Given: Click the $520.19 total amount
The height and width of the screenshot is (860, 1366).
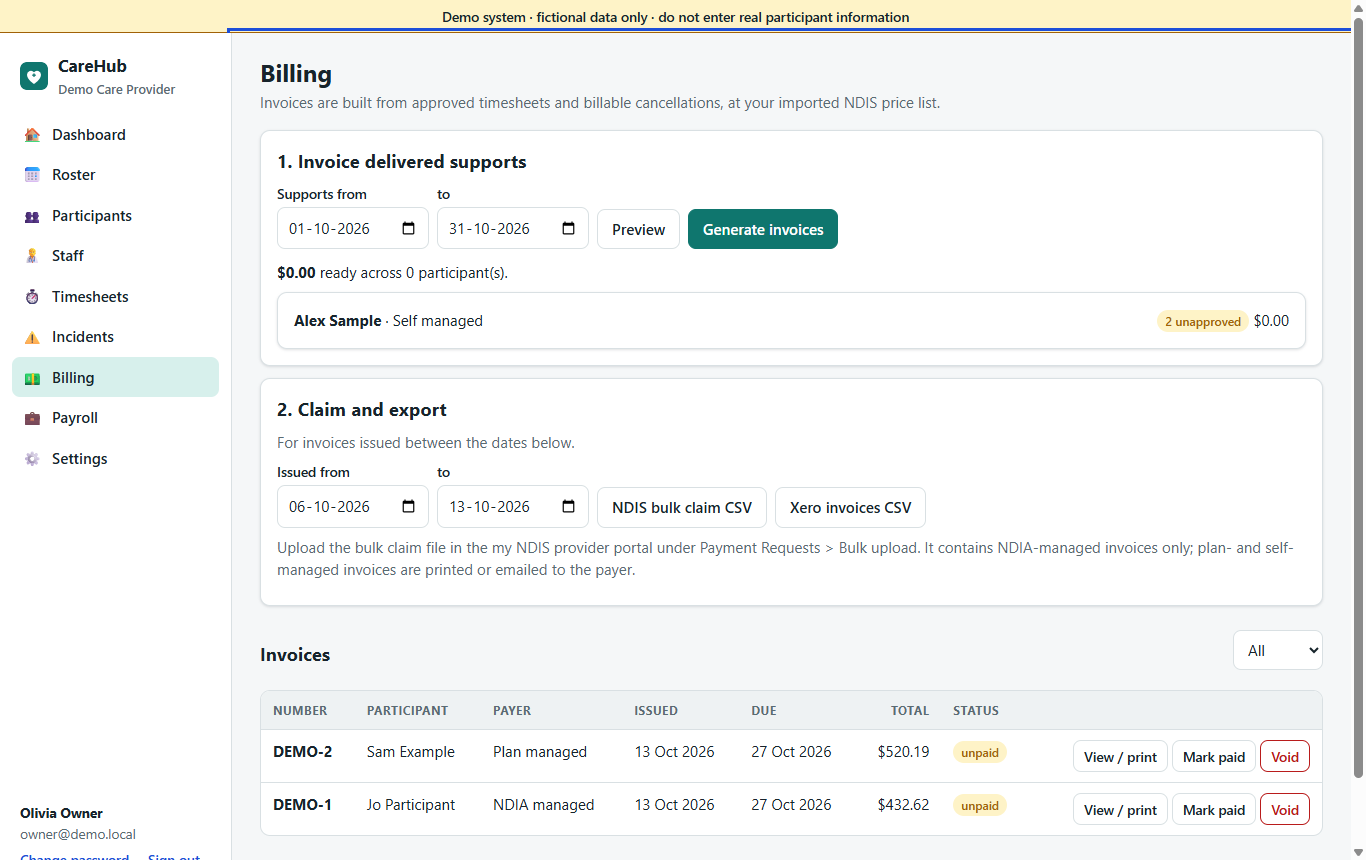Looking at the screenshot, I should 903,752.
